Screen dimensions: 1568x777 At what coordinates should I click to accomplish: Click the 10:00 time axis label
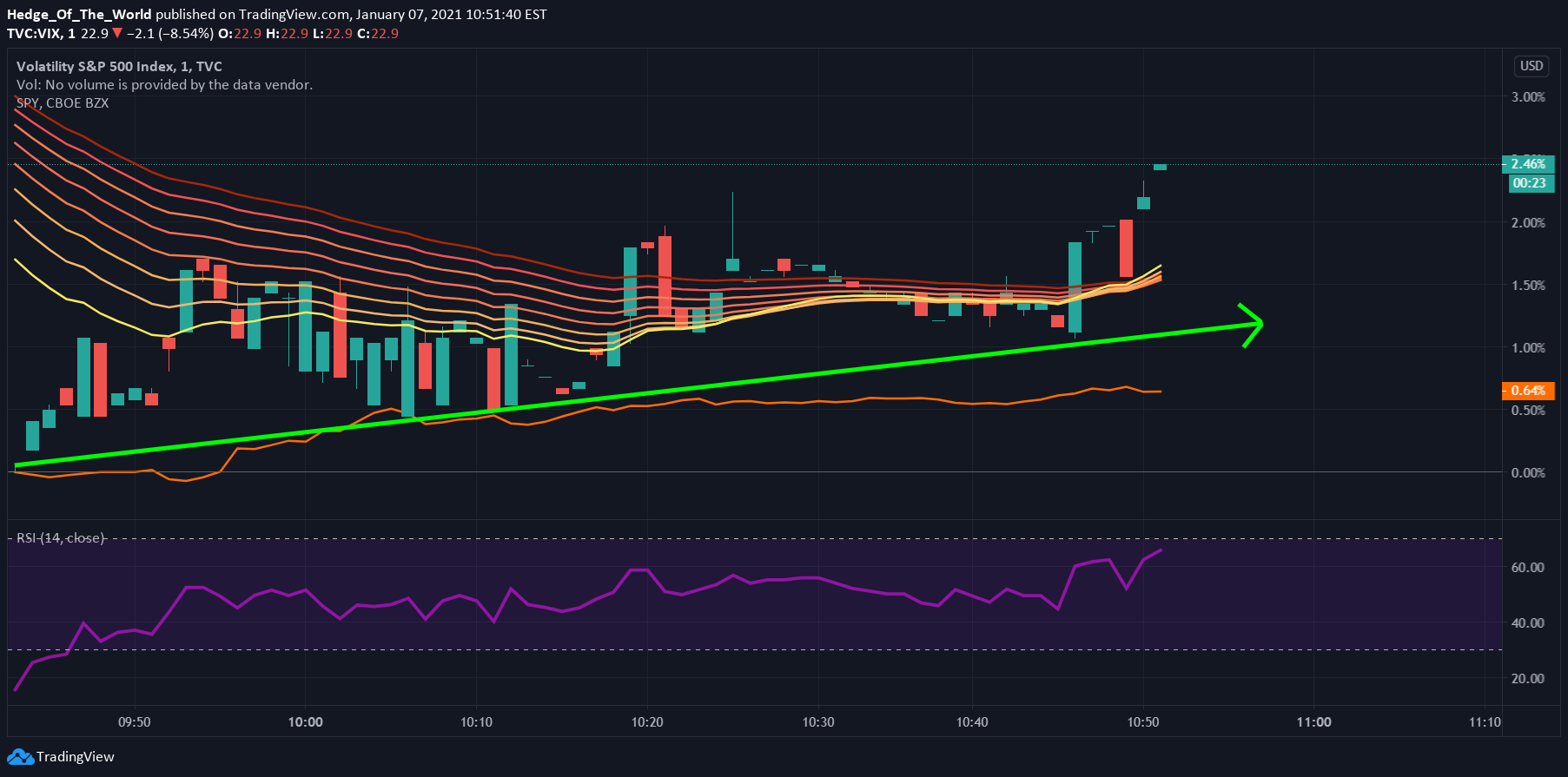point(306,722)
